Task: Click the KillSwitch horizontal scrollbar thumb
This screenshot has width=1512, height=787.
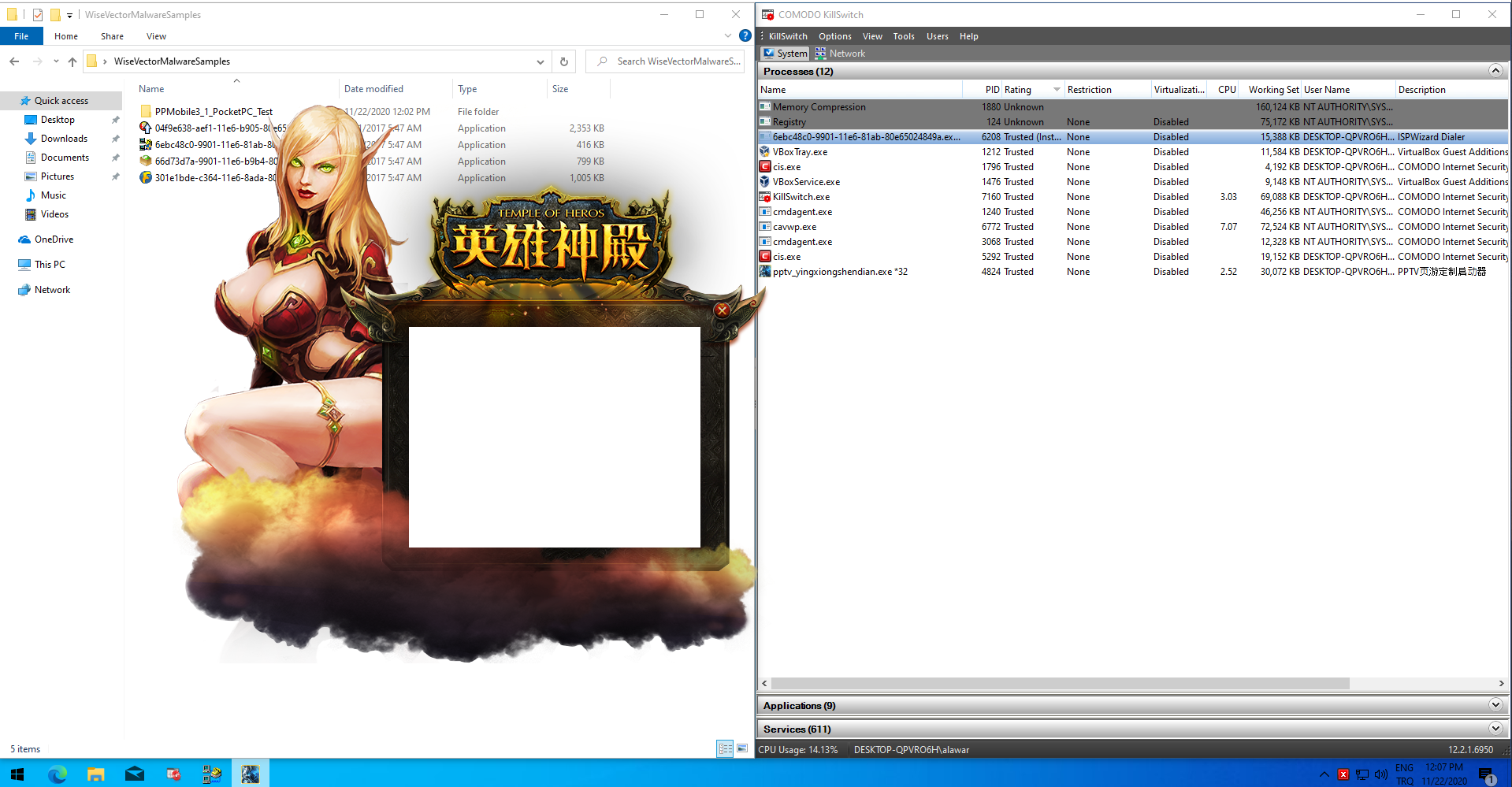Action: (1061, 684)
